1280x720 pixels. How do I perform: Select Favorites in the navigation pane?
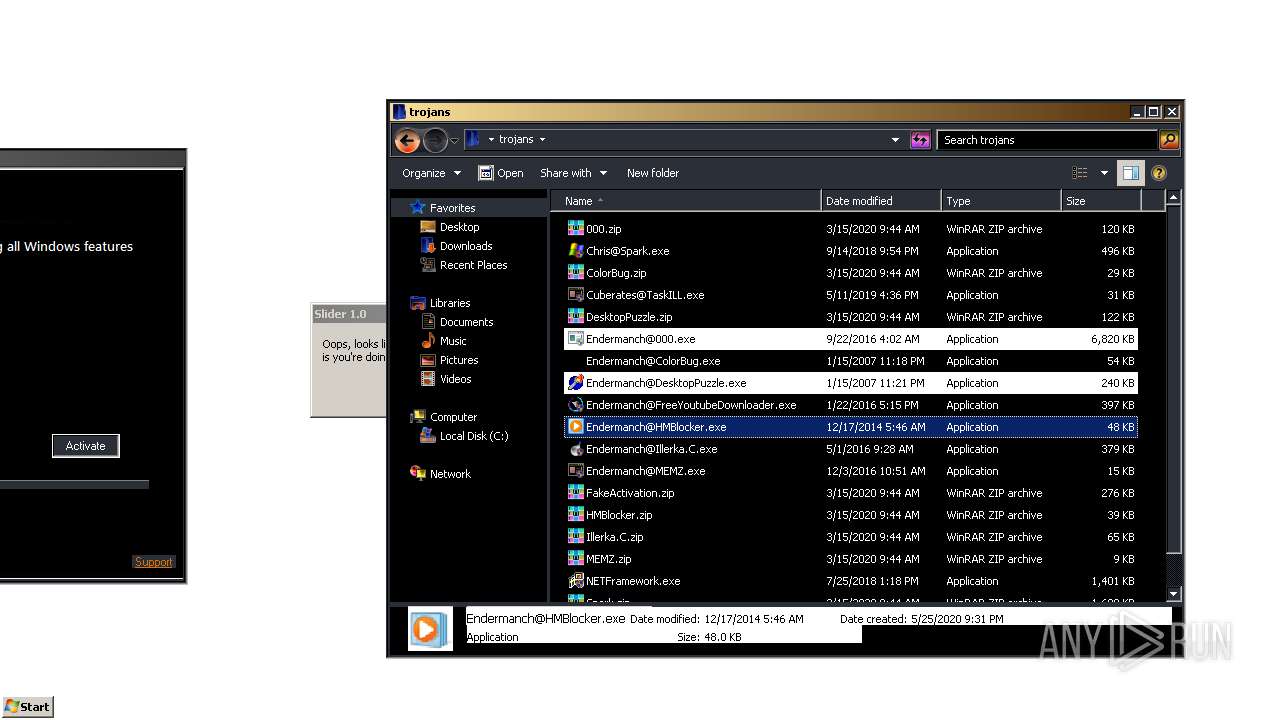452,208
